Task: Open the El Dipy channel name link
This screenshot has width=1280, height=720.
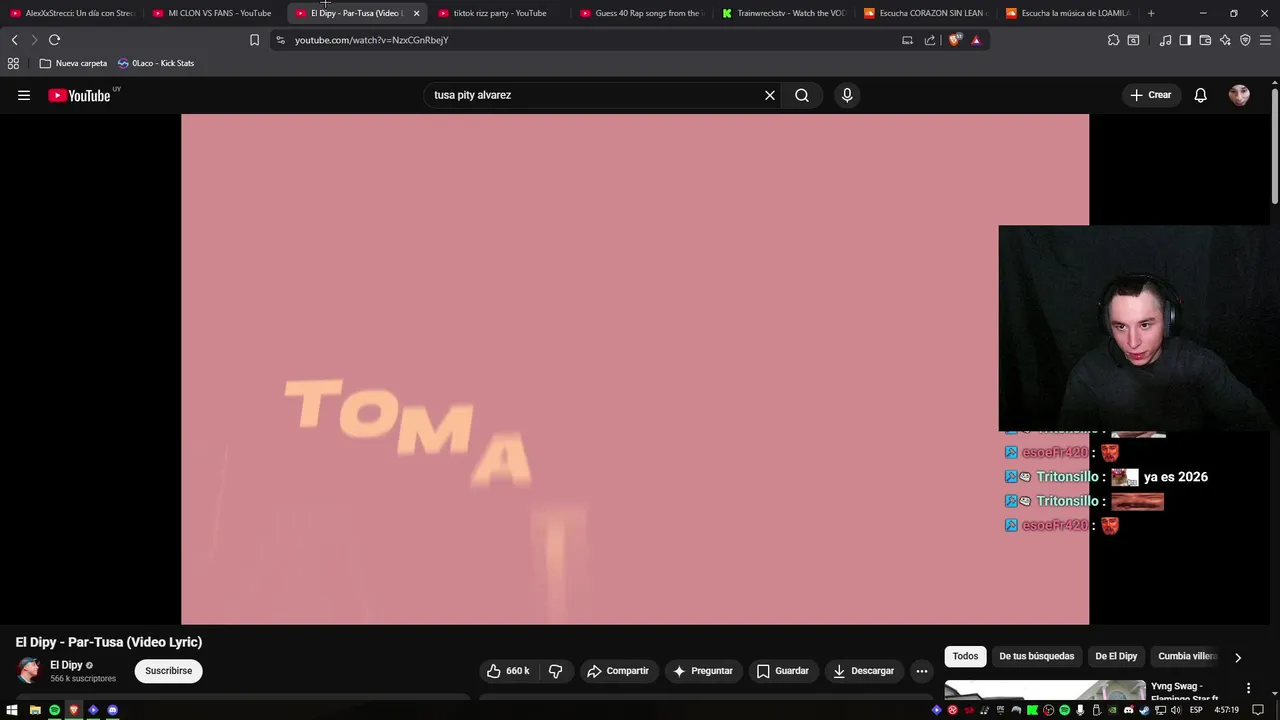Action: (66, 665)
